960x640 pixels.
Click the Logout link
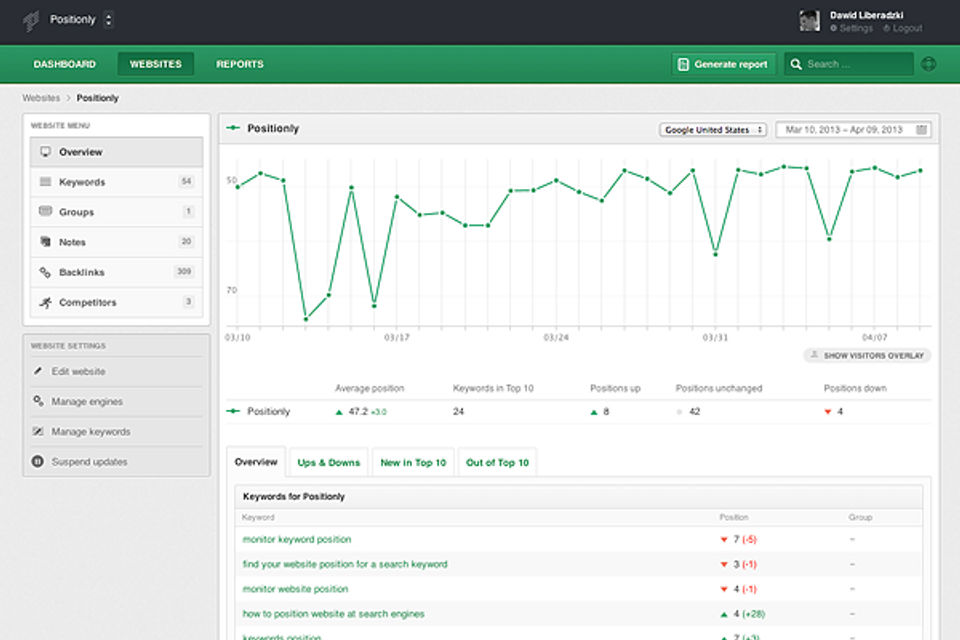907,29
